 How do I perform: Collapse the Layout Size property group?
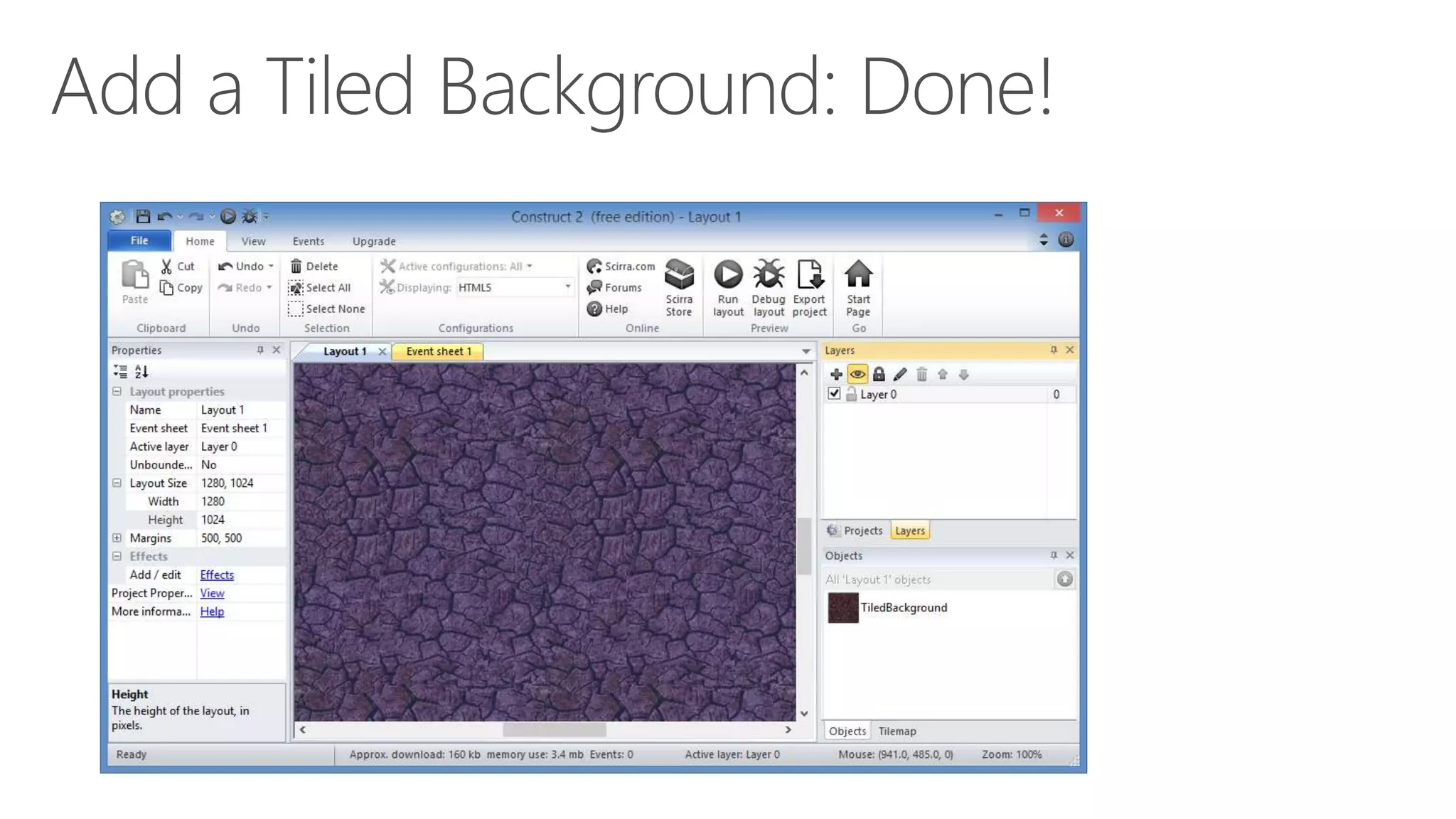[117, 483]
